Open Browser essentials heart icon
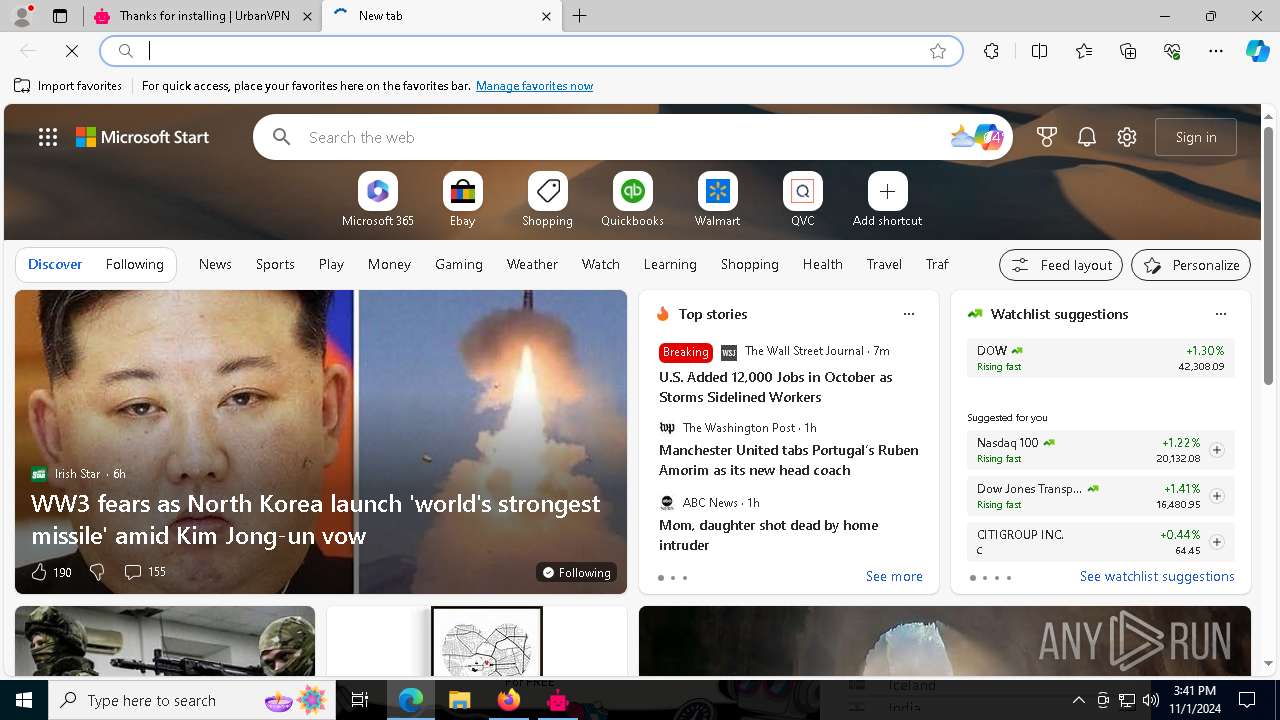1280x720 pixels. (x=1172, y=51)
